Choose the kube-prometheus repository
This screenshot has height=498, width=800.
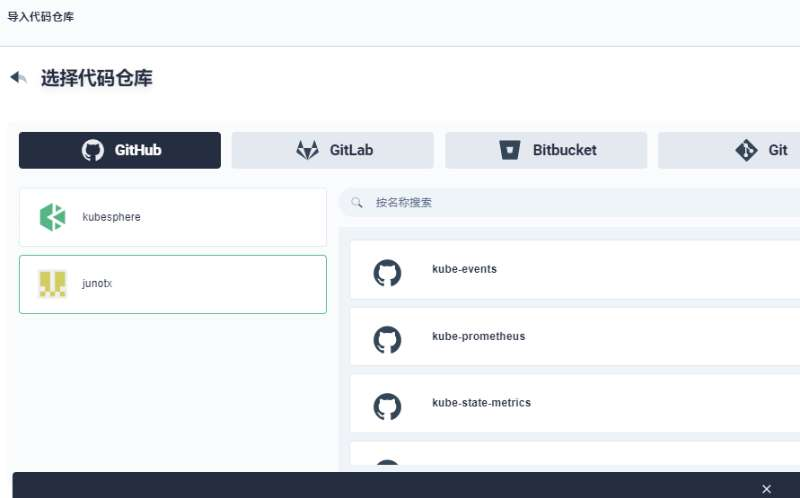(575, 336)
